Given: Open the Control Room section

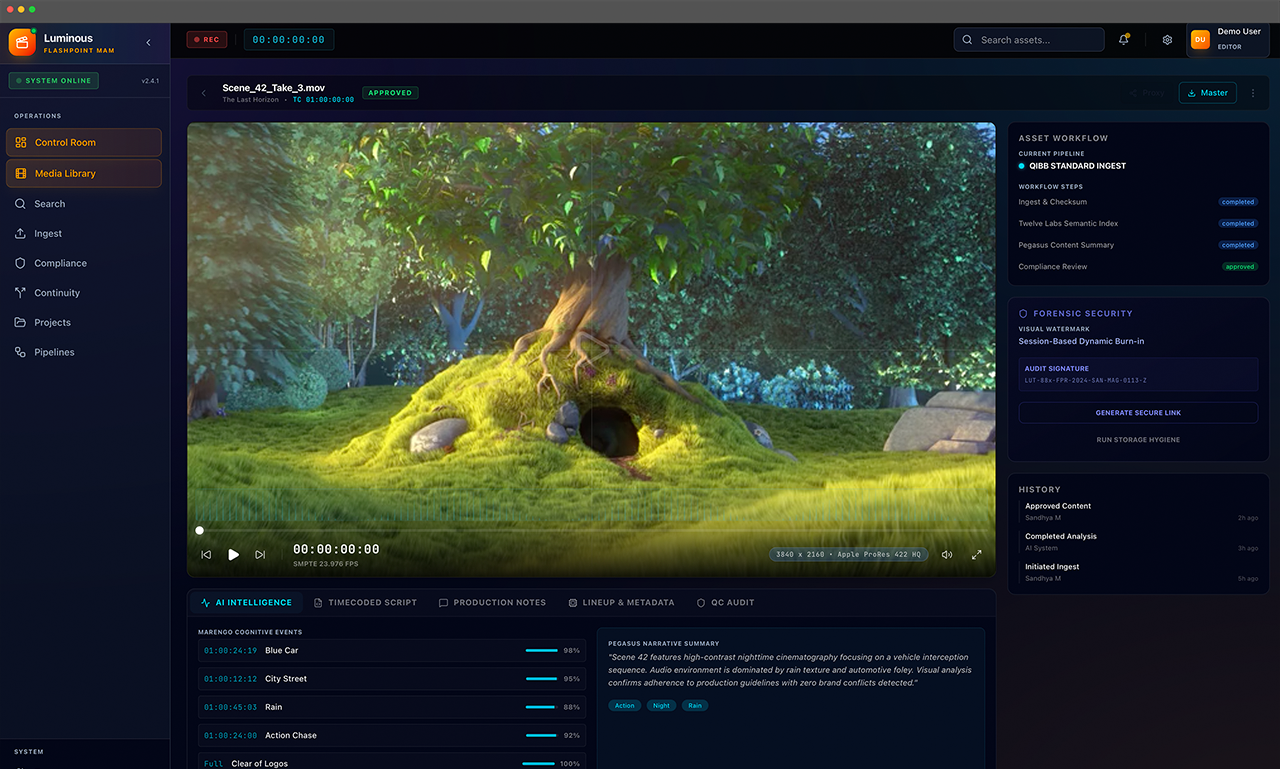Looking at the screenshot, I should click(84, 142).
